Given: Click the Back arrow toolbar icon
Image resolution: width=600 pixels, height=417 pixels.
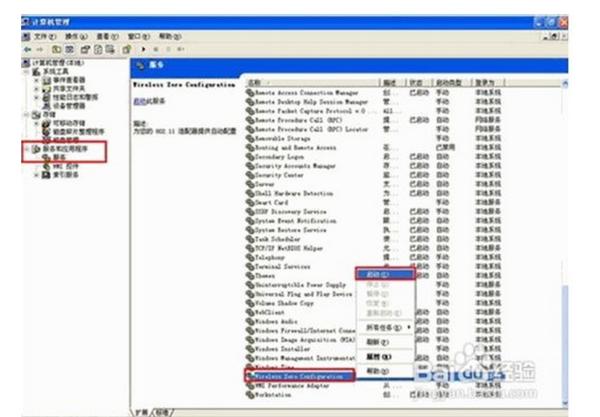Looking at the screenshot, I should pyautogui.click(x=28, y=49).
